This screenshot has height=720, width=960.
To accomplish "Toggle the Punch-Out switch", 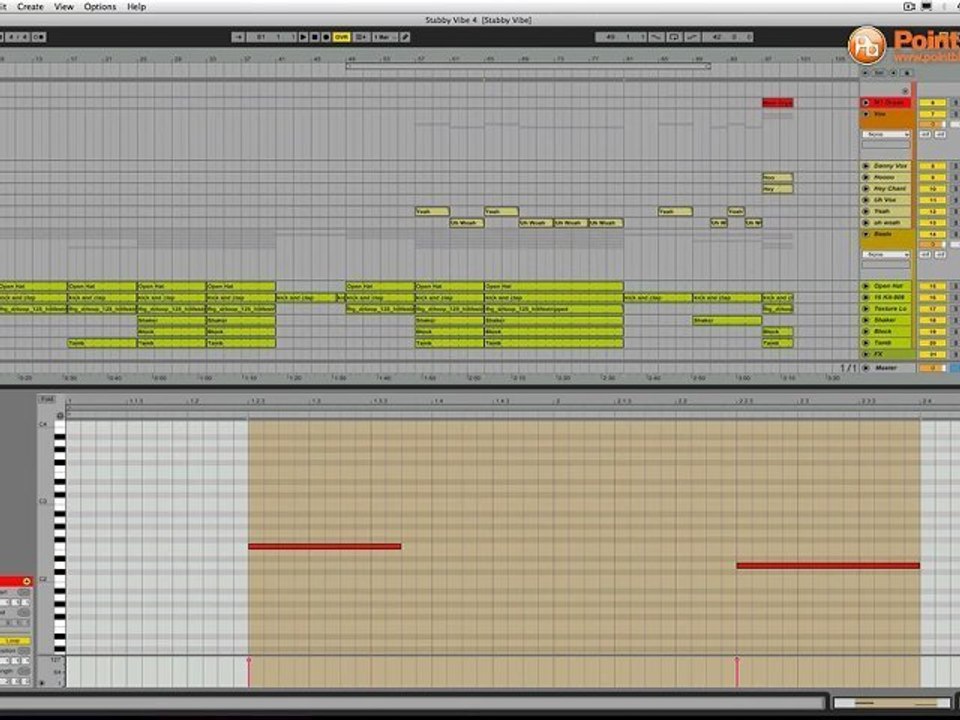I will (x=692, y=37).
